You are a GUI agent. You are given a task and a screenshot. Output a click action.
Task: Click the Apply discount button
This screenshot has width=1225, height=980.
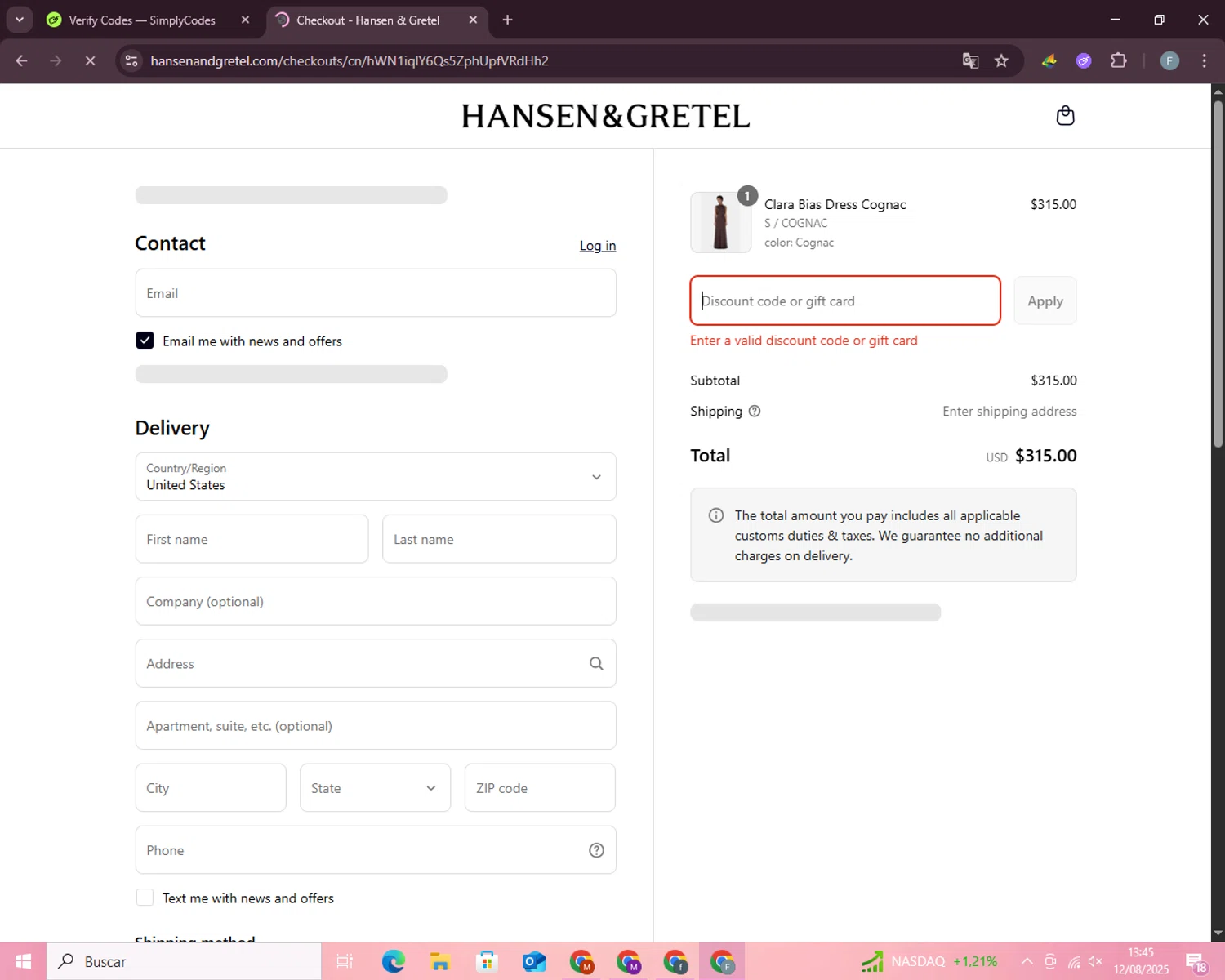pyautogui.click(x=1045, y=301)
